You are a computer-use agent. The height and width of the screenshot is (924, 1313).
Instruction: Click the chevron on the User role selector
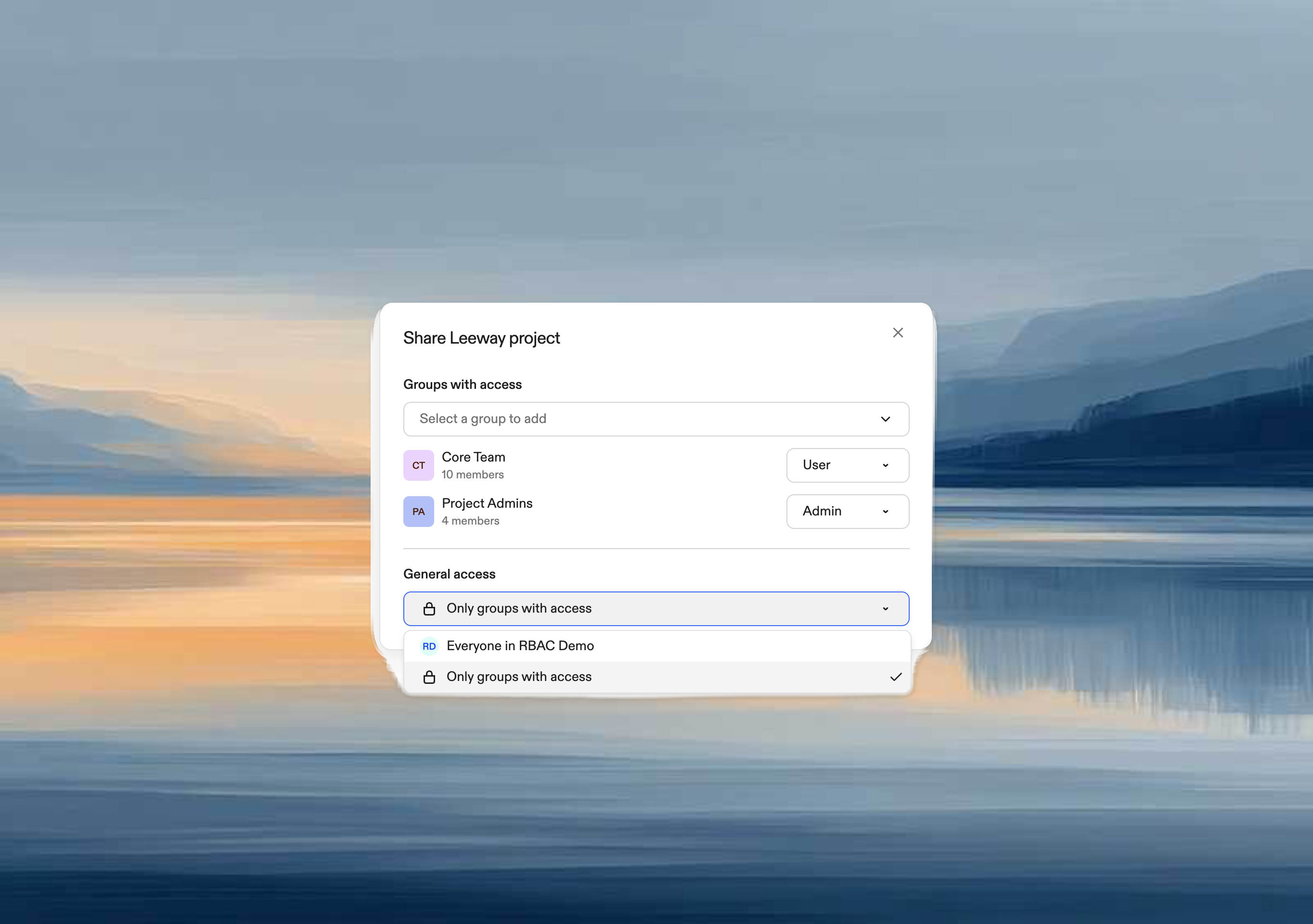885,465
